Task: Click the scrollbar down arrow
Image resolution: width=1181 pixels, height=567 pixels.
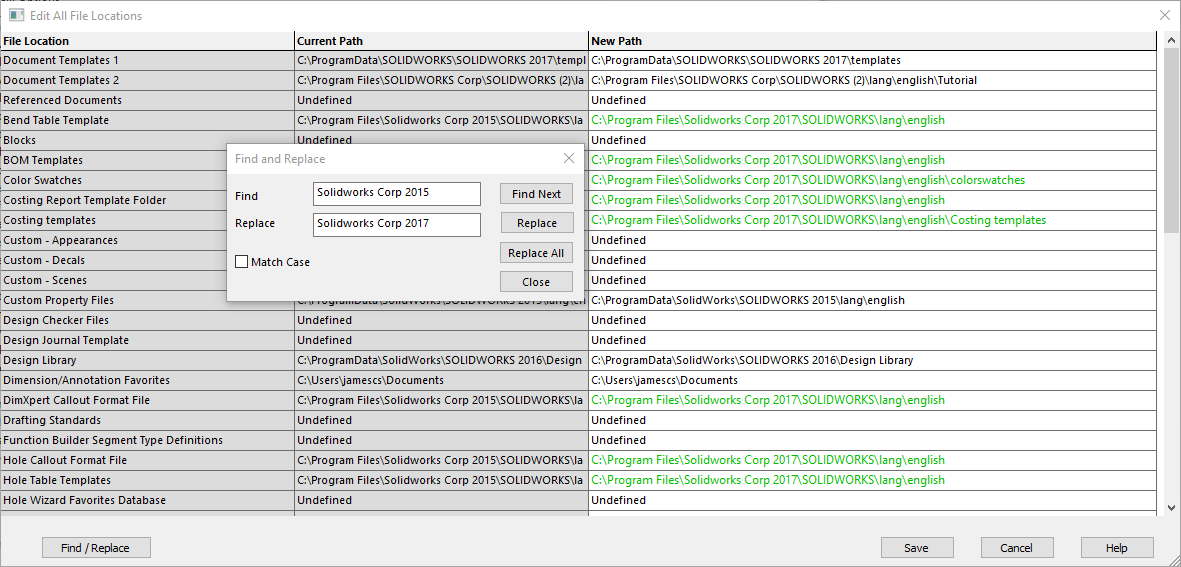Action: tap(1172, 508)
